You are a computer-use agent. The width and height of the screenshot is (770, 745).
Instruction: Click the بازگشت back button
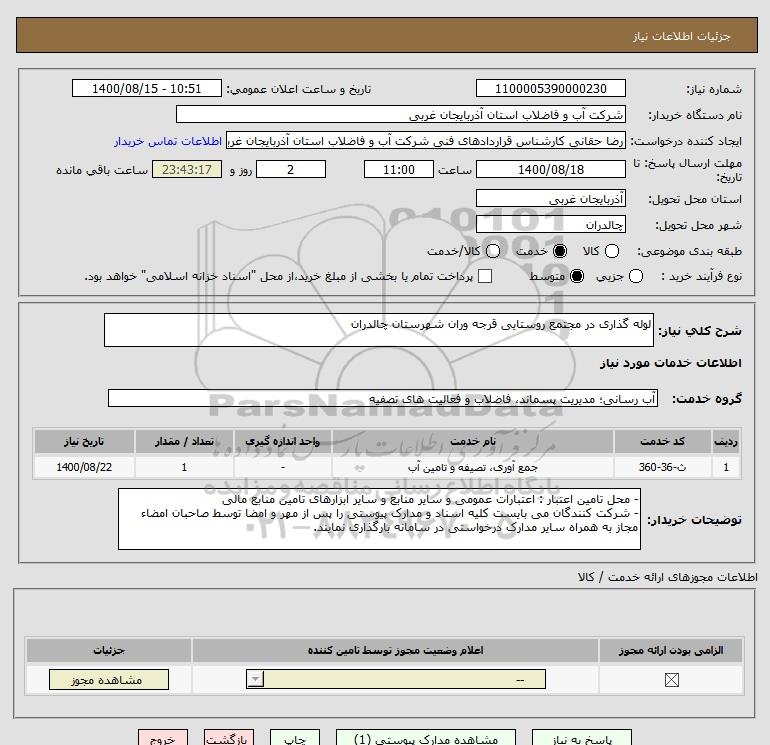229,738
